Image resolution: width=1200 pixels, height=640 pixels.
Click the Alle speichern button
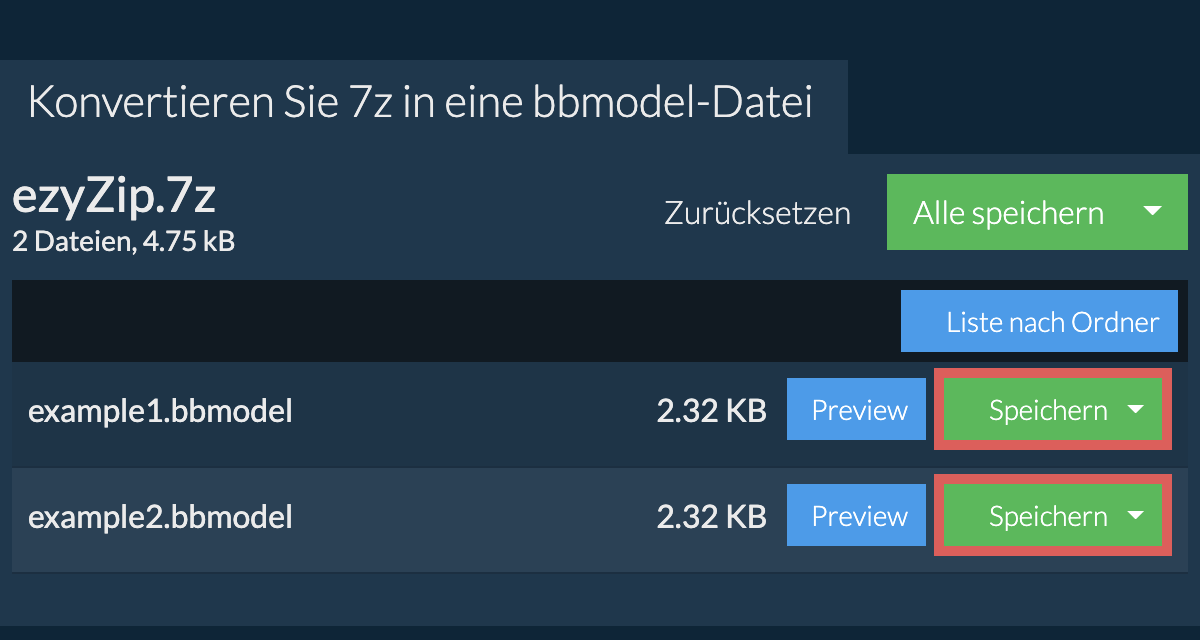coord(1008,213)
